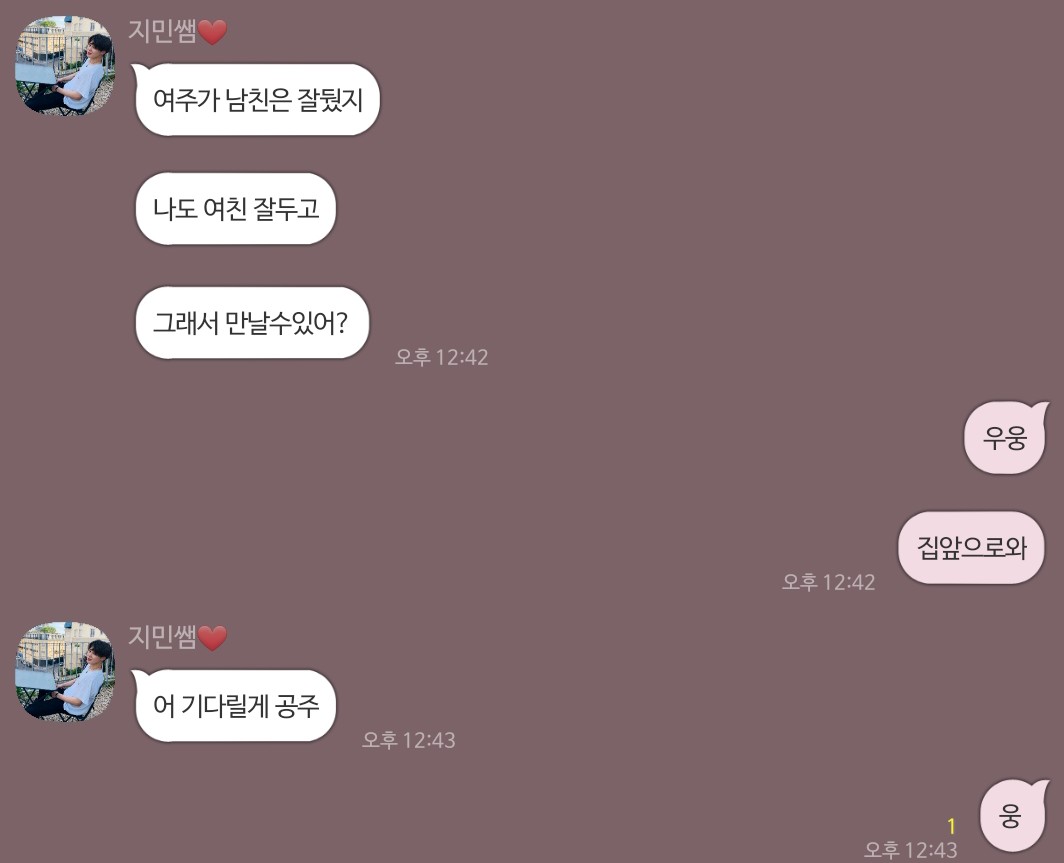The height and width of the screenshot is (863, 1064).
Task: Click 오후 12:42 timestamp after 그래서 만날수있어?
Action: click(442, 357)
